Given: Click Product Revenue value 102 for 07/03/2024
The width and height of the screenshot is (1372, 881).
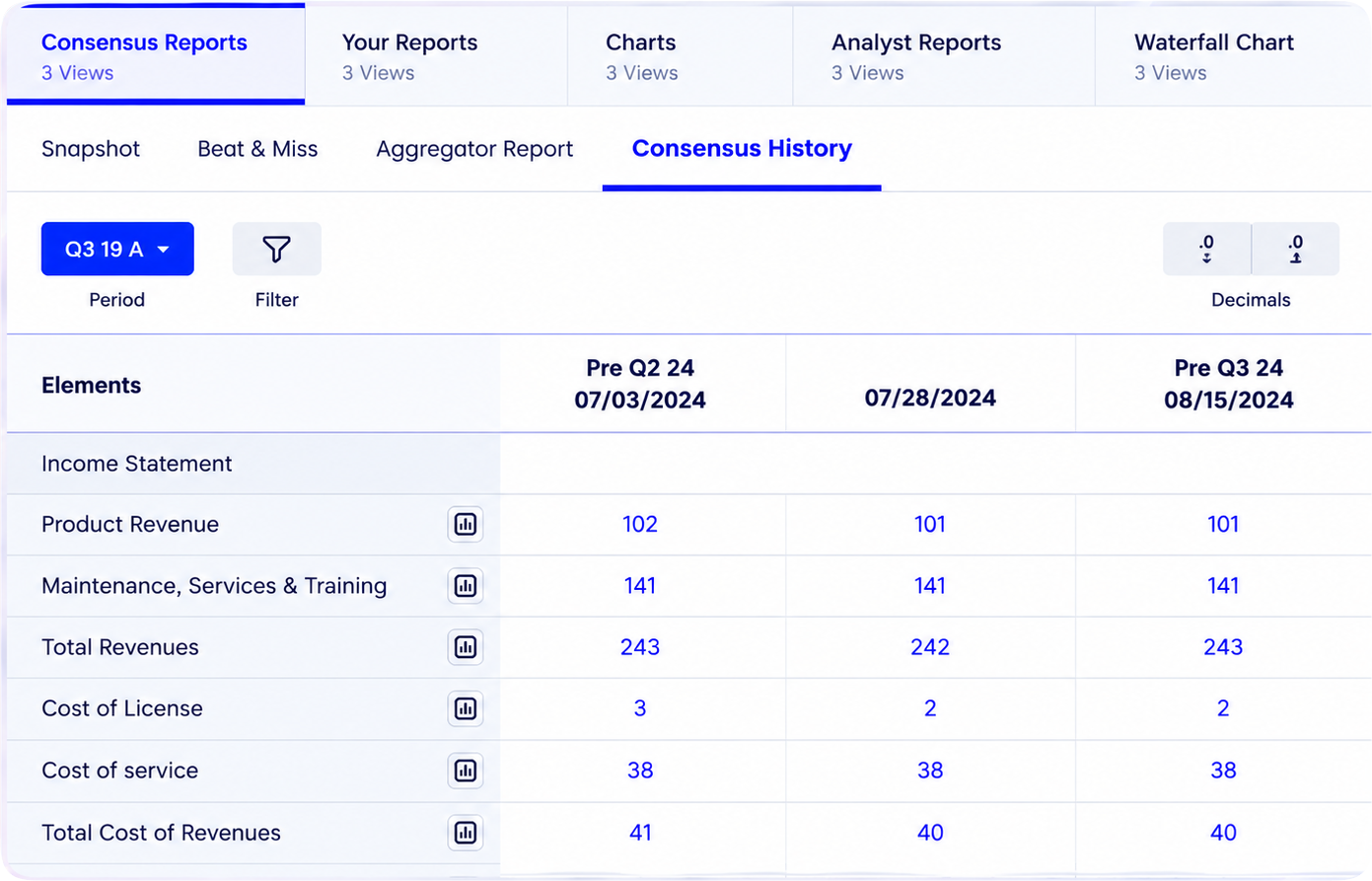Looking at the screenshot, I should [640, 524].
